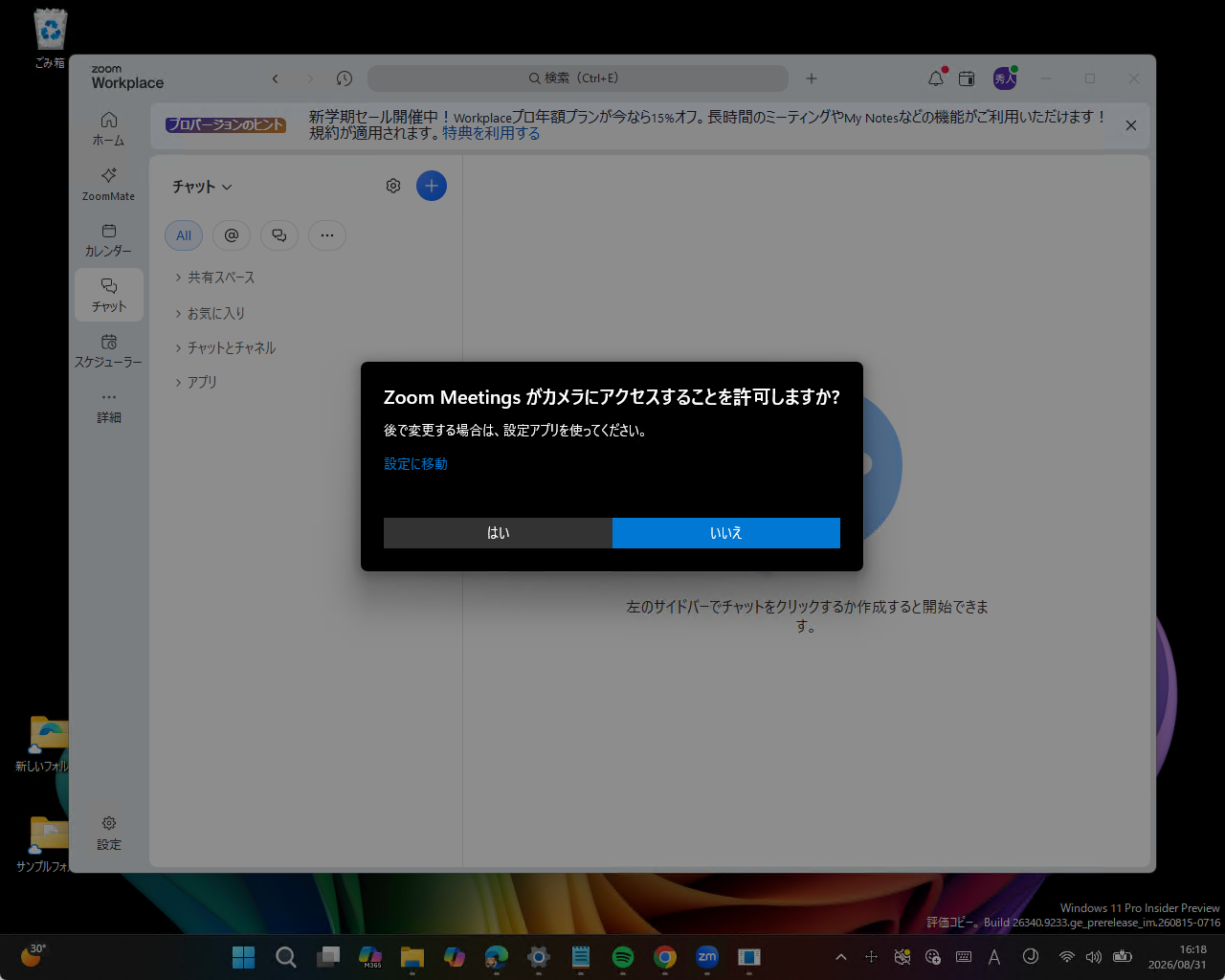Open the Zoom history clock icon
Image resolution: width=1225 pixels, height=980 pixels.
pos(345,78)
